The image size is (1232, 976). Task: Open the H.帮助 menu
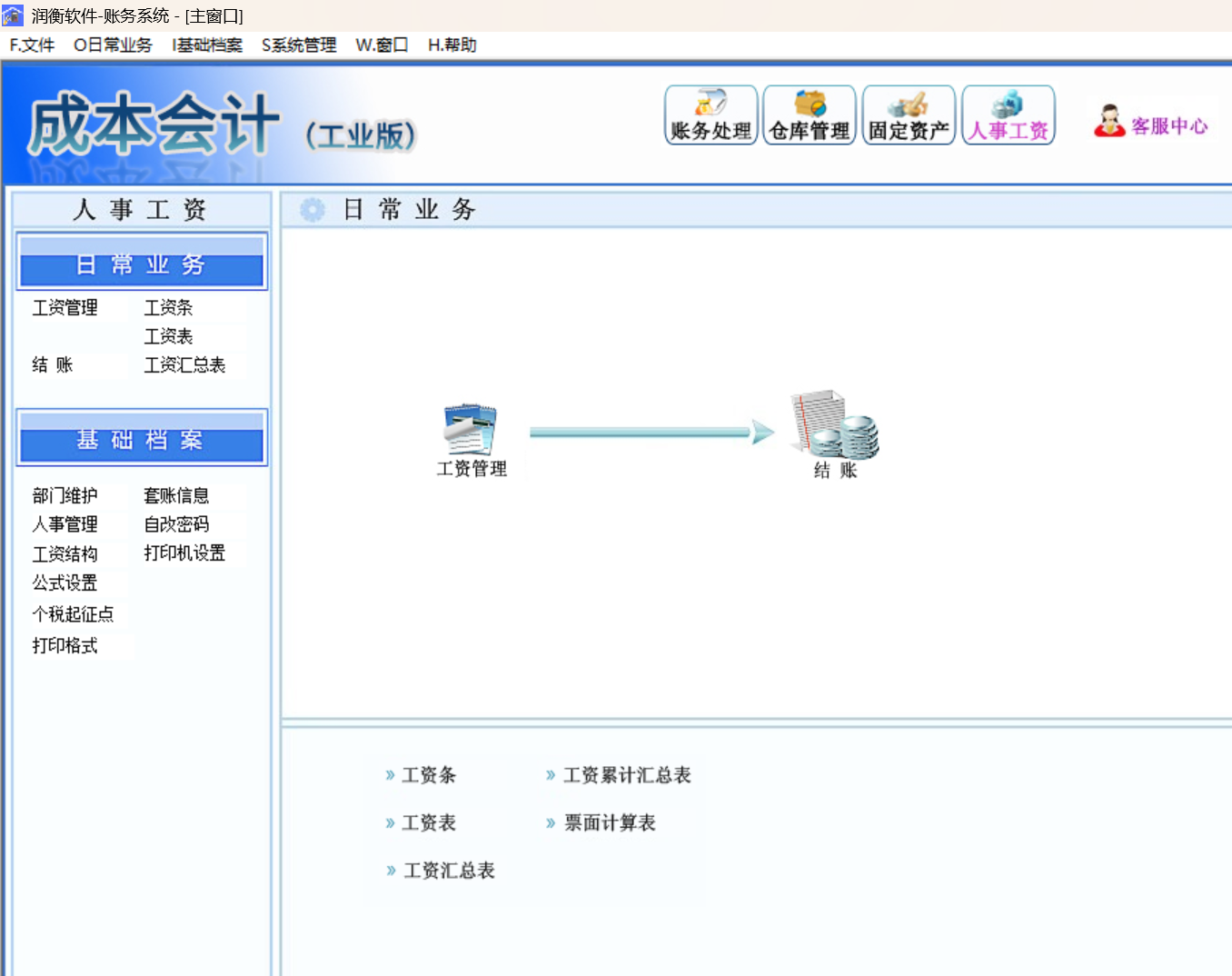click(452, 45)
